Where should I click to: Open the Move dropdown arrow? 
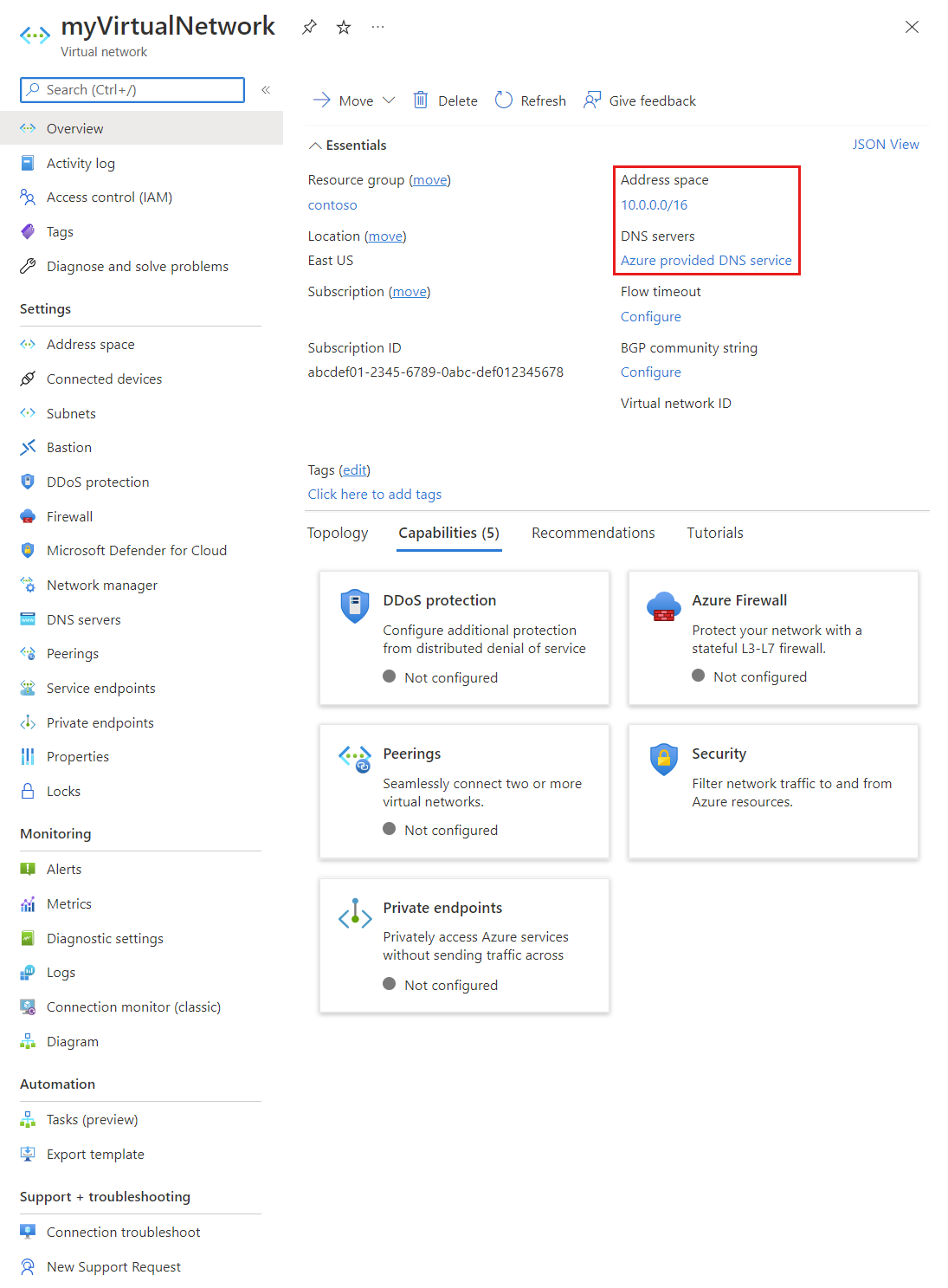[x=389, y=100]
